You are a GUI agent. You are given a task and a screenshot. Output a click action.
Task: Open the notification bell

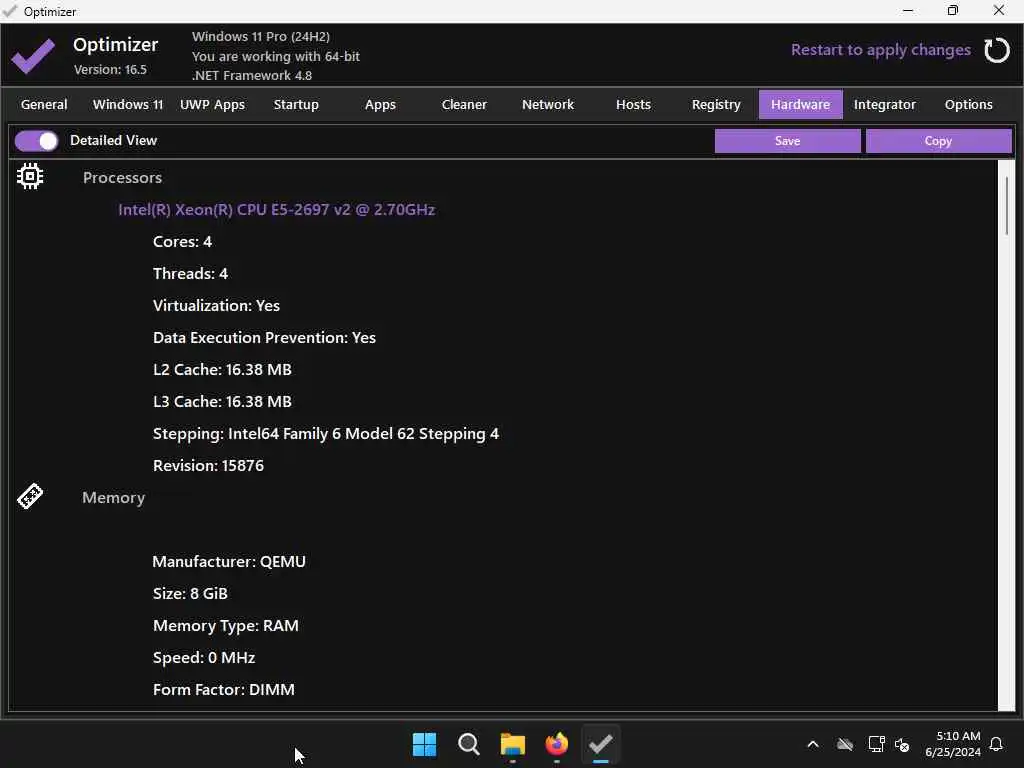click(x=996, y=744)
